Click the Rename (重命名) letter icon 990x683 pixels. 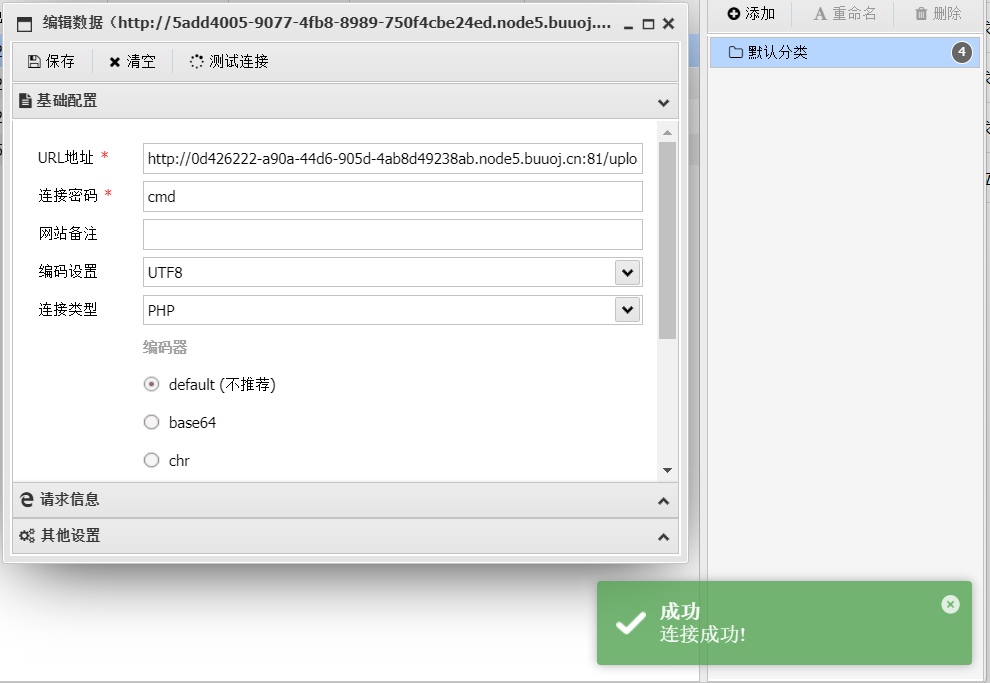820,14
